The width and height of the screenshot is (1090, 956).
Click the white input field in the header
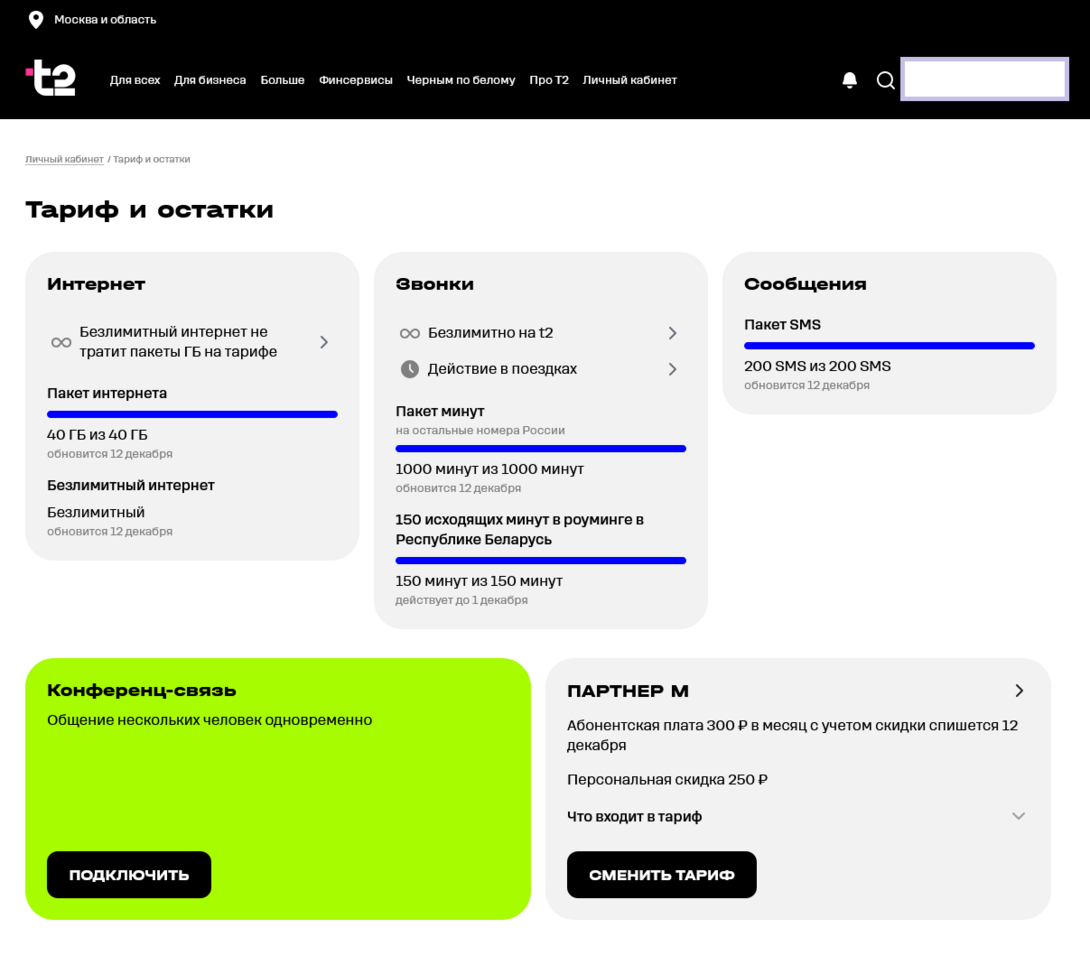[x=984, y=79]
